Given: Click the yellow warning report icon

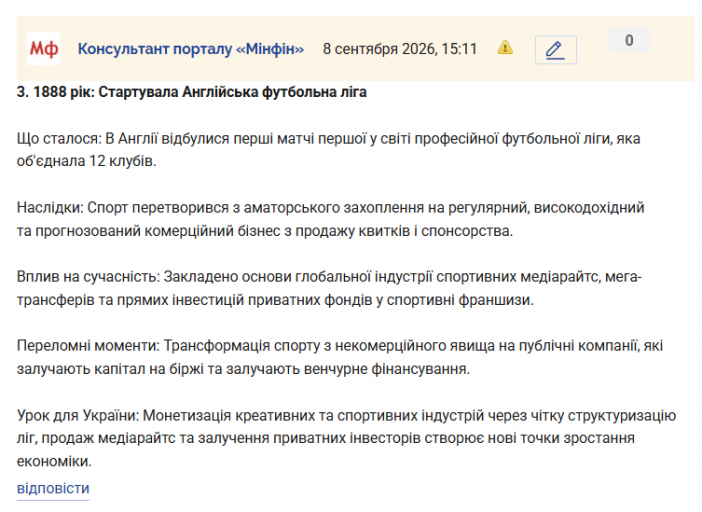Looking at the screenshot, I should [505, 47].
